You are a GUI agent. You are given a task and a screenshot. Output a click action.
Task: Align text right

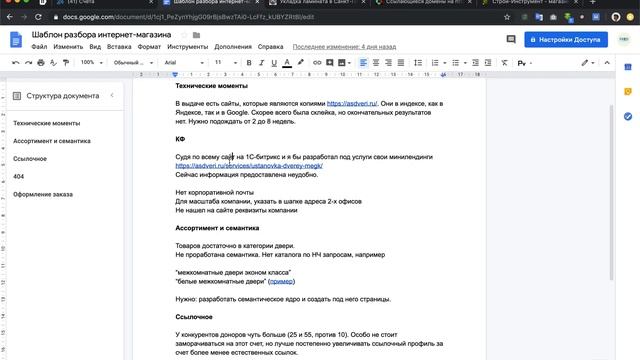[388, 63]
